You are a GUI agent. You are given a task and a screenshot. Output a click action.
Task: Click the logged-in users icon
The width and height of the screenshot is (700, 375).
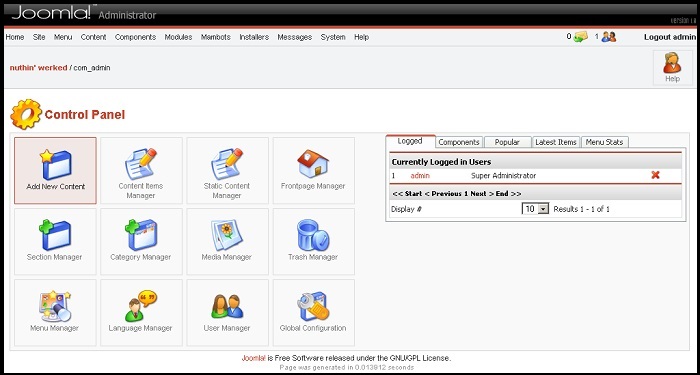pos(608,37)
